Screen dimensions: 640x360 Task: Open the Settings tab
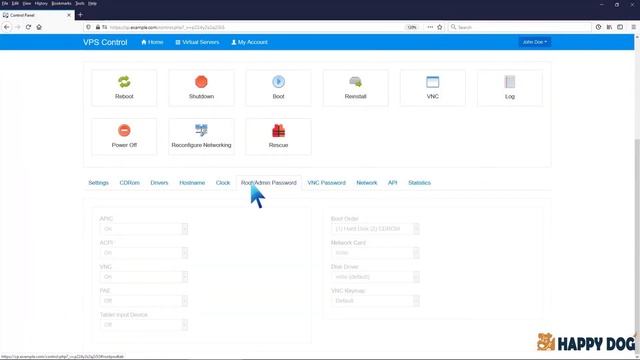98,182
